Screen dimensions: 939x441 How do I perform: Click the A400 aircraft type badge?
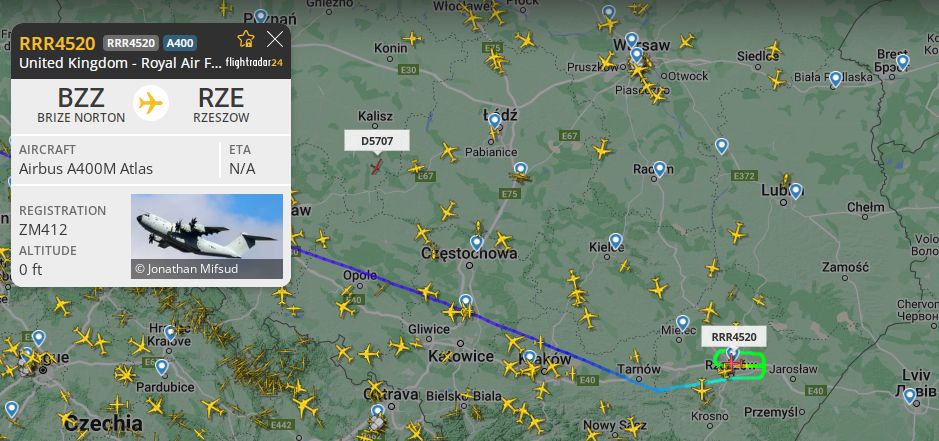pyautogui.click(x=180, y=43)
